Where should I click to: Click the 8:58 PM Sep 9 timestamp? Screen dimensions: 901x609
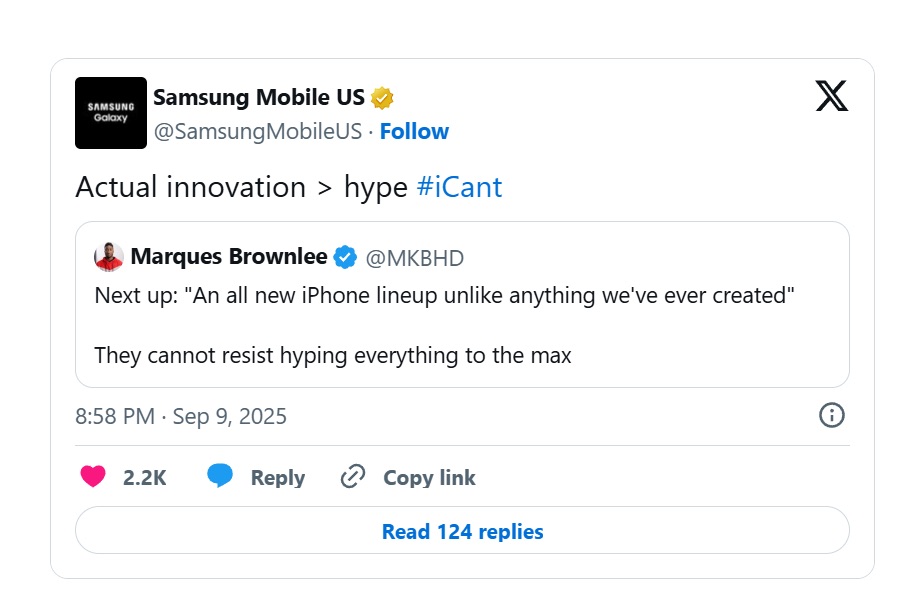point(180,417)
